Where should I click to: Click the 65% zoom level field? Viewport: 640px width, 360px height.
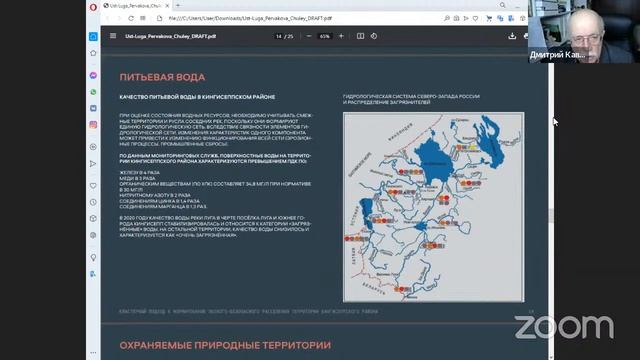pyautogui.click(x=324, y=36)
